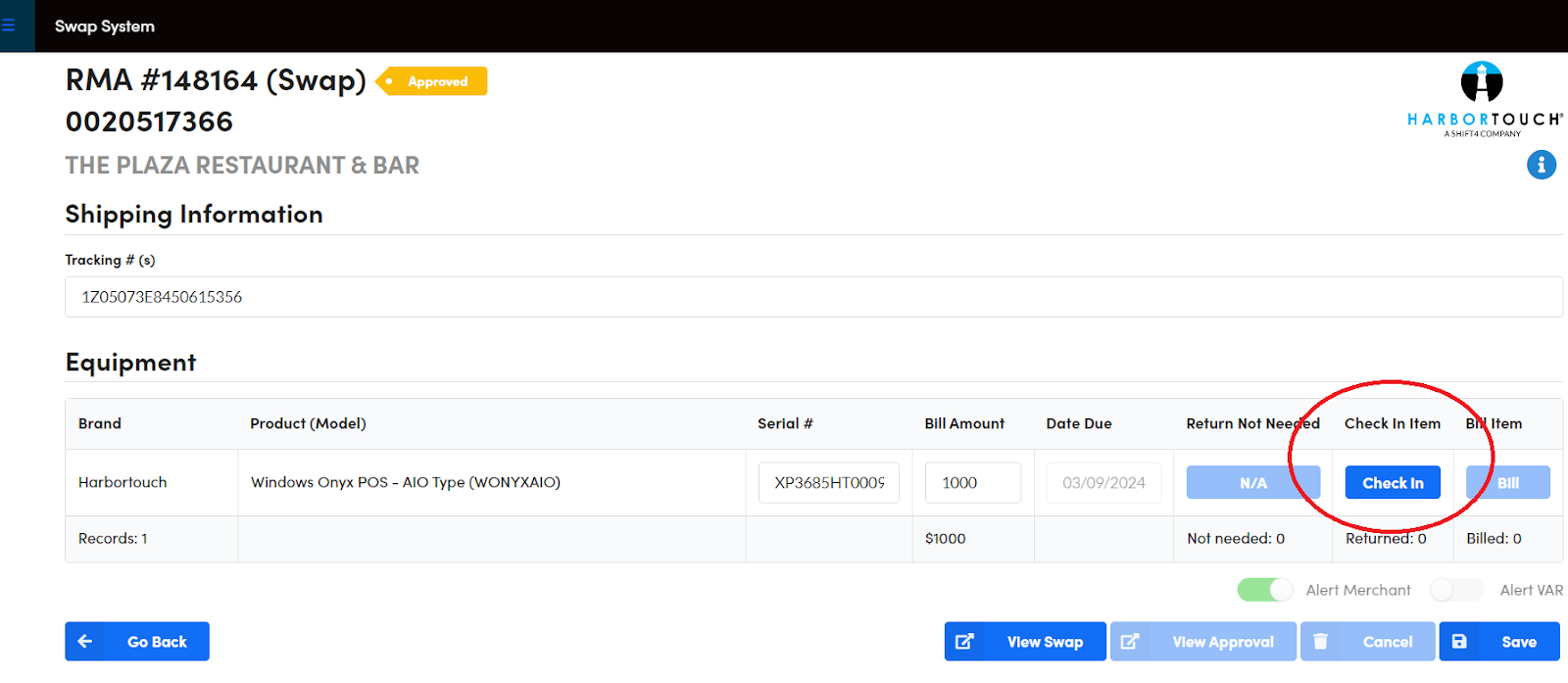1568x683 pixels.
Task: Click the external link icon on View Approval
Action: click(x=1130, y=642)
